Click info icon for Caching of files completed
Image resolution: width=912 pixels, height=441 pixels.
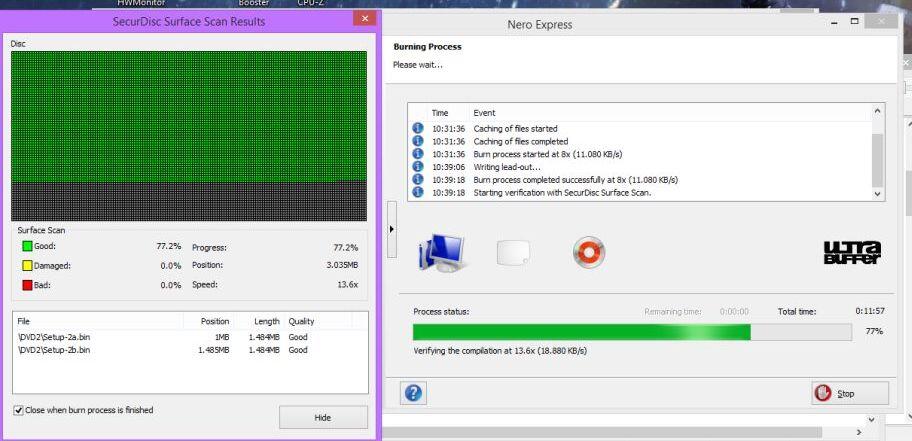418,141
